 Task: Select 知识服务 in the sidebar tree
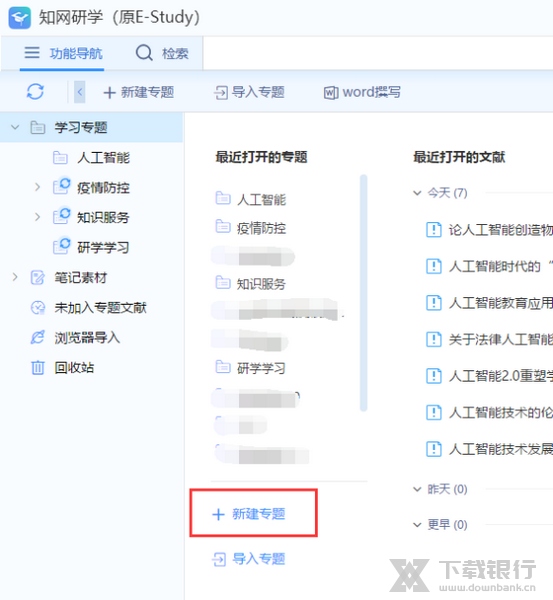(x=103, y=218)
